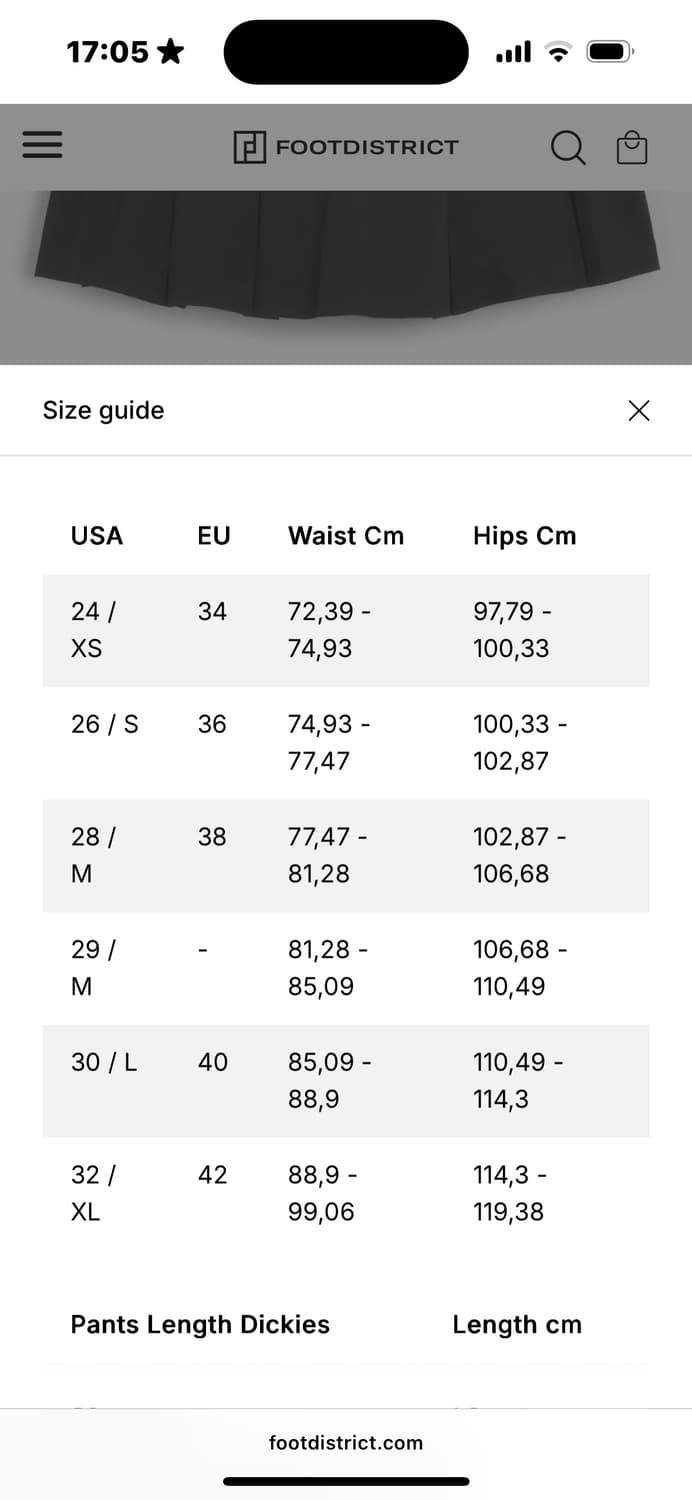Screen dimensions: 692x1500
Task: Select the 24 / XS size row
Action: [x=346, y=630]
